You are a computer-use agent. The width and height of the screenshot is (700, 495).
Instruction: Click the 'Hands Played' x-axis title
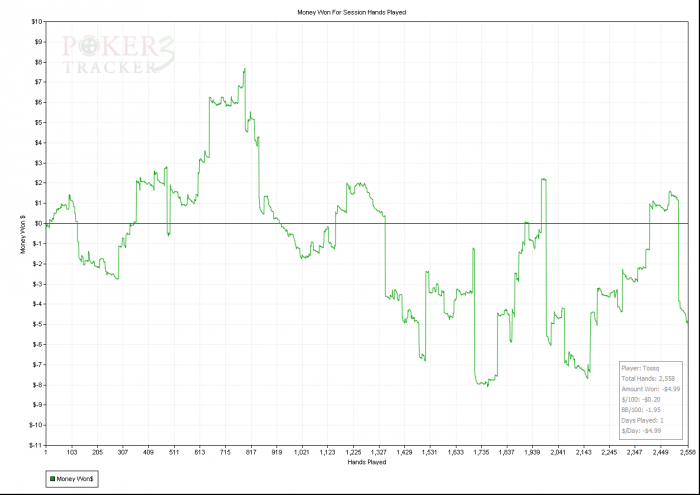click(367, 462)
